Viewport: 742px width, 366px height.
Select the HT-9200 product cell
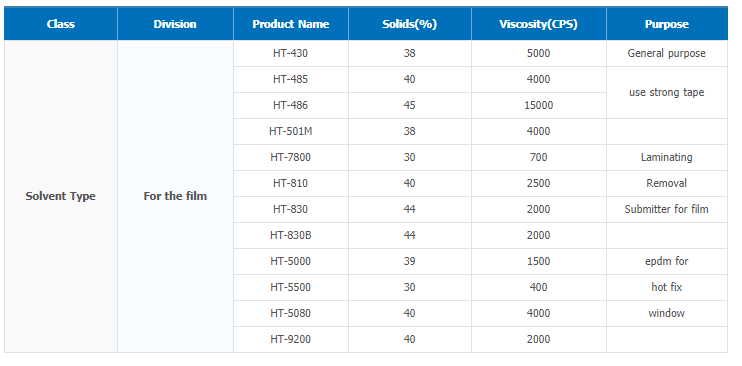click(x=291, y=339)
